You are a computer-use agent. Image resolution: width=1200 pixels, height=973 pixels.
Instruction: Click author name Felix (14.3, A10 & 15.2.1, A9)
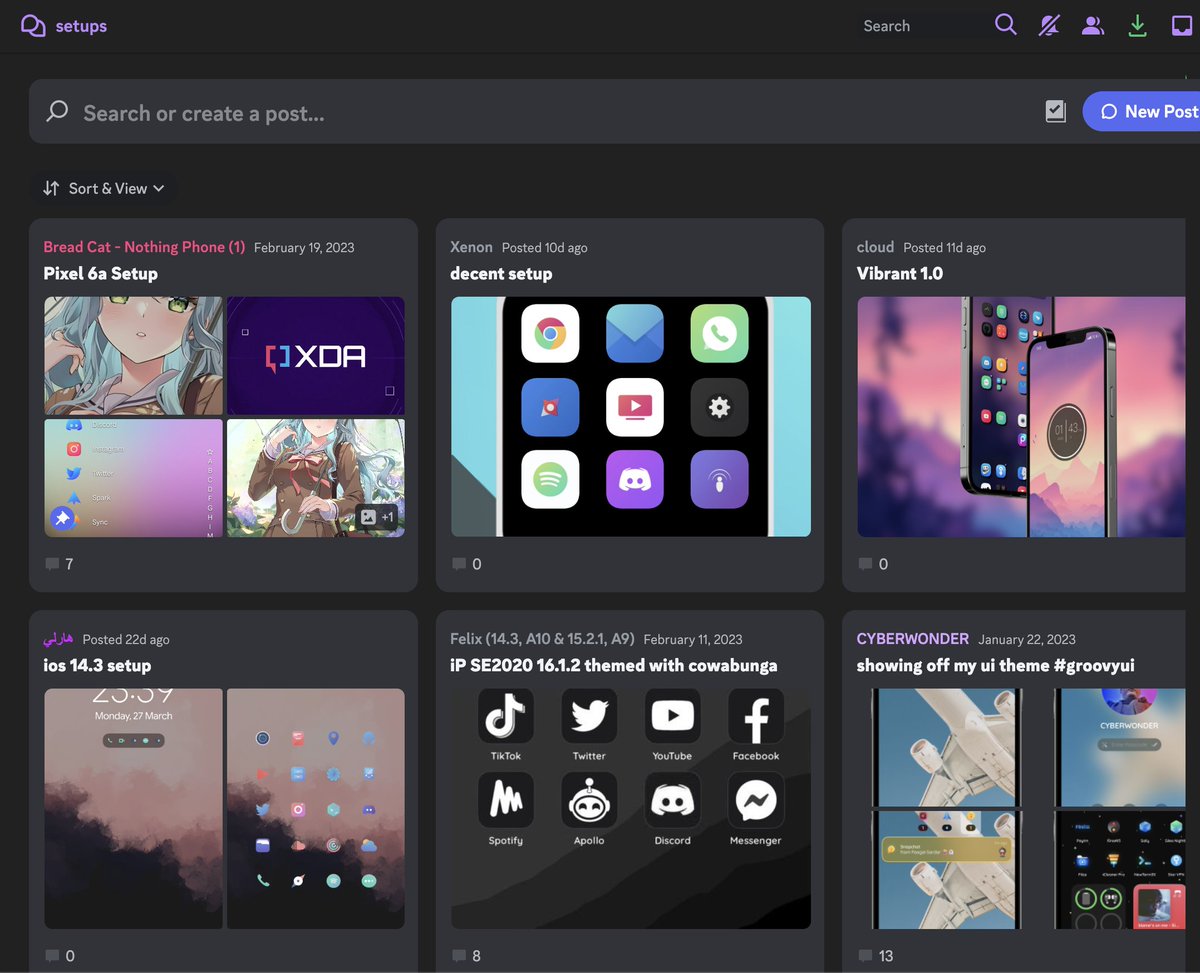pos(542,639)
